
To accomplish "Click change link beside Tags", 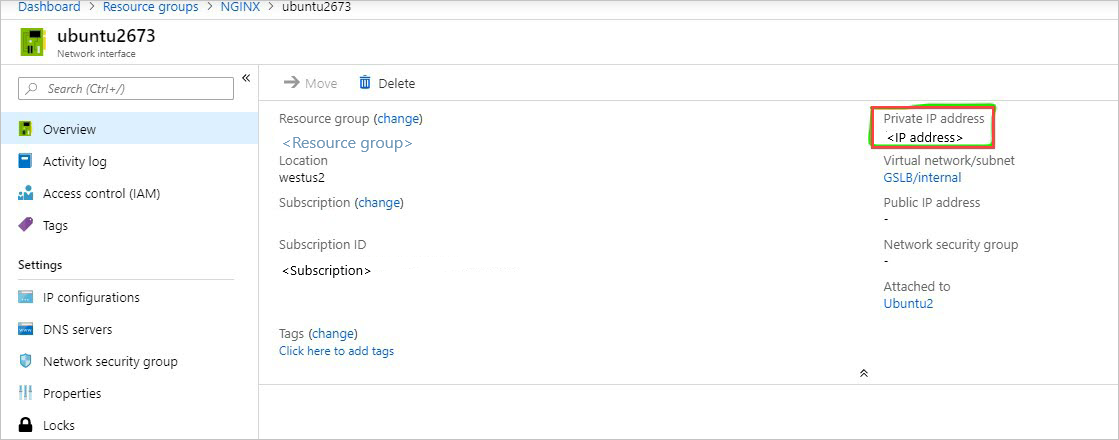I will click(333, 333).
